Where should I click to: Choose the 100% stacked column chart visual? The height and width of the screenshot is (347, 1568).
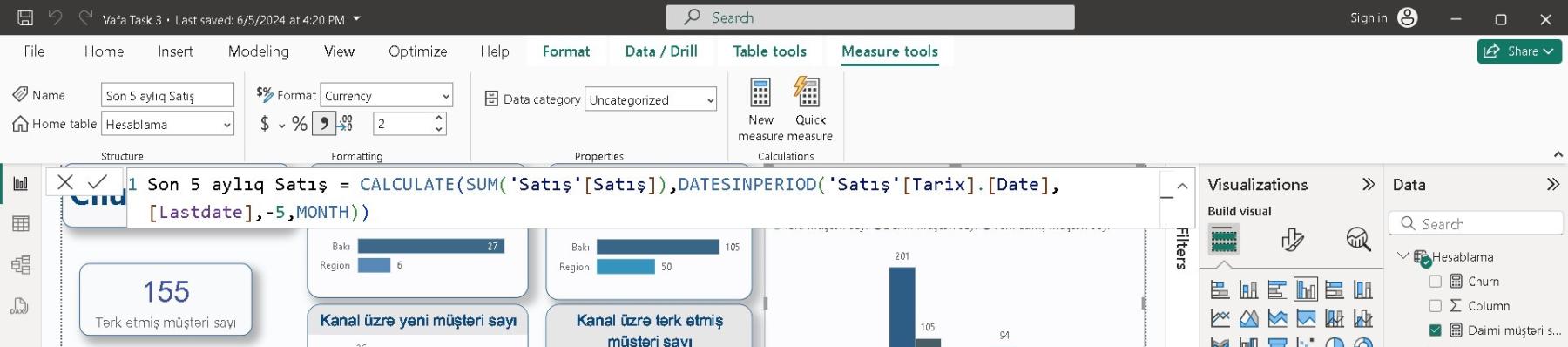coord(1363,289)
